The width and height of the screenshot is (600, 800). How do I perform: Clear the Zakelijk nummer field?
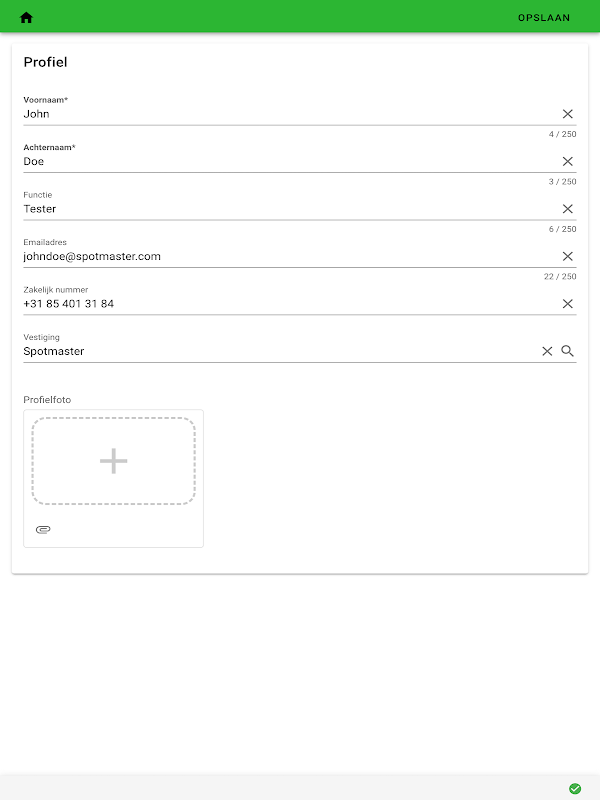click(568, 304)
